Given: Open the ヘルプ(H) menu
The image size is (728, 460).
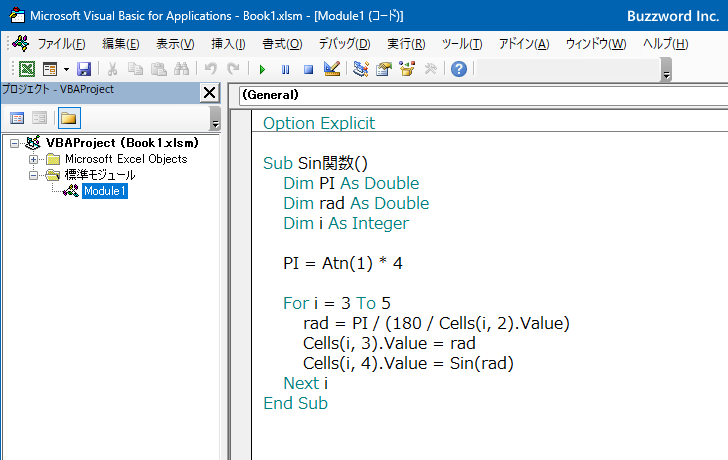Looking at the screenshot, I should (666, 44).
